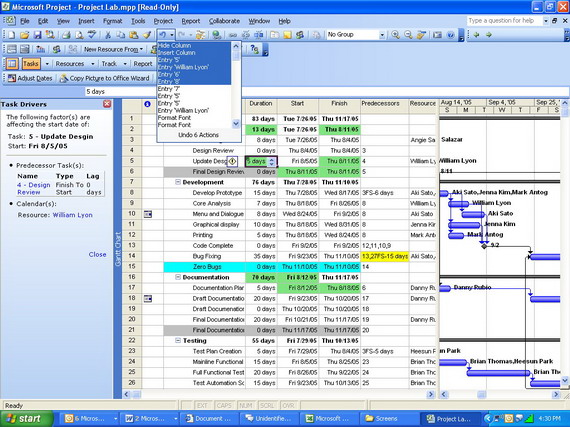
Task: Click the Save floppy disk icon
Action: pyautogui.click(x=37, y=35)
